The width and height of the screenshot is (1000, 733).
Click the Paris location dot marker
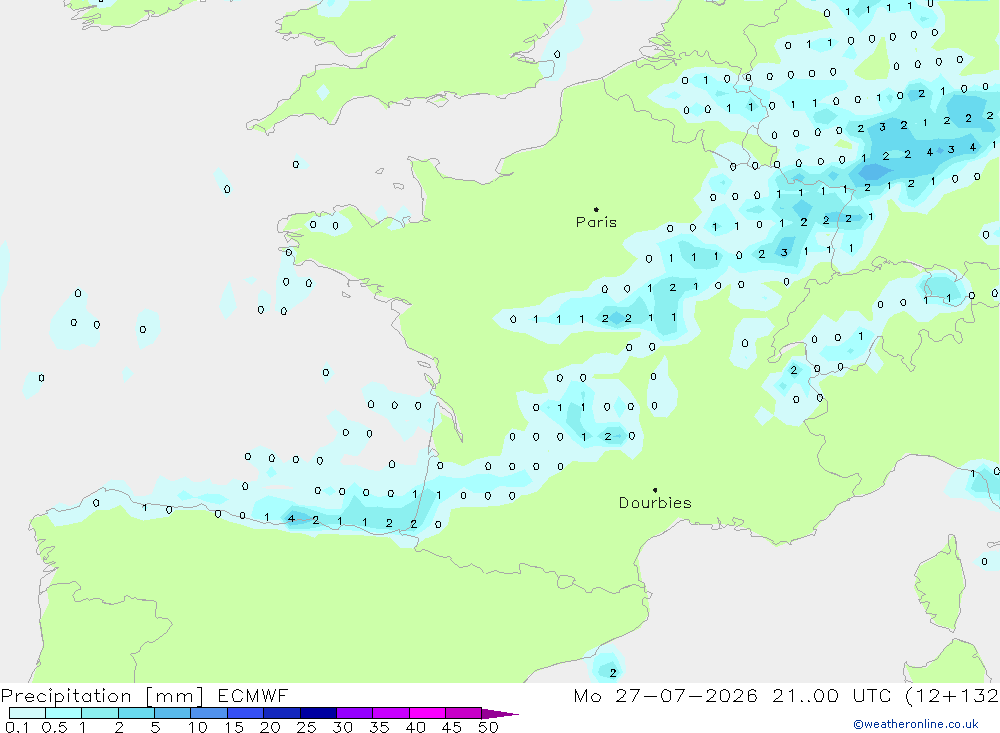(x=596, y=209)
